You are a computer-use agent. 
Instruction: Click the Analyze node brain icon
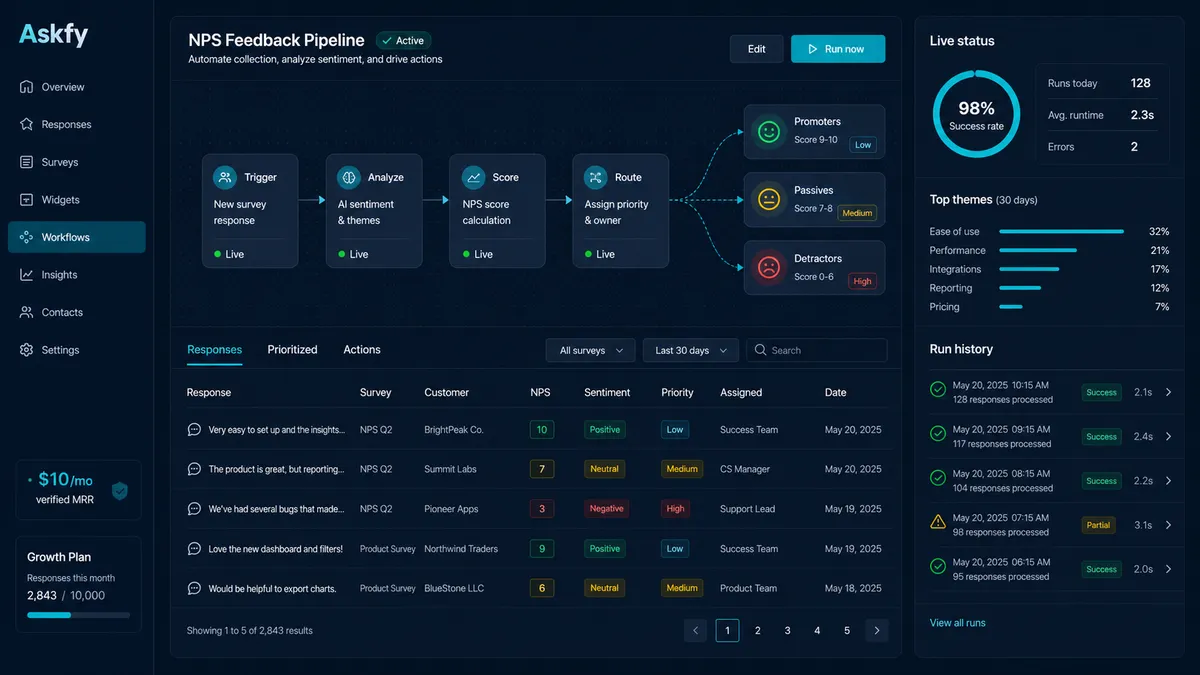349,177
